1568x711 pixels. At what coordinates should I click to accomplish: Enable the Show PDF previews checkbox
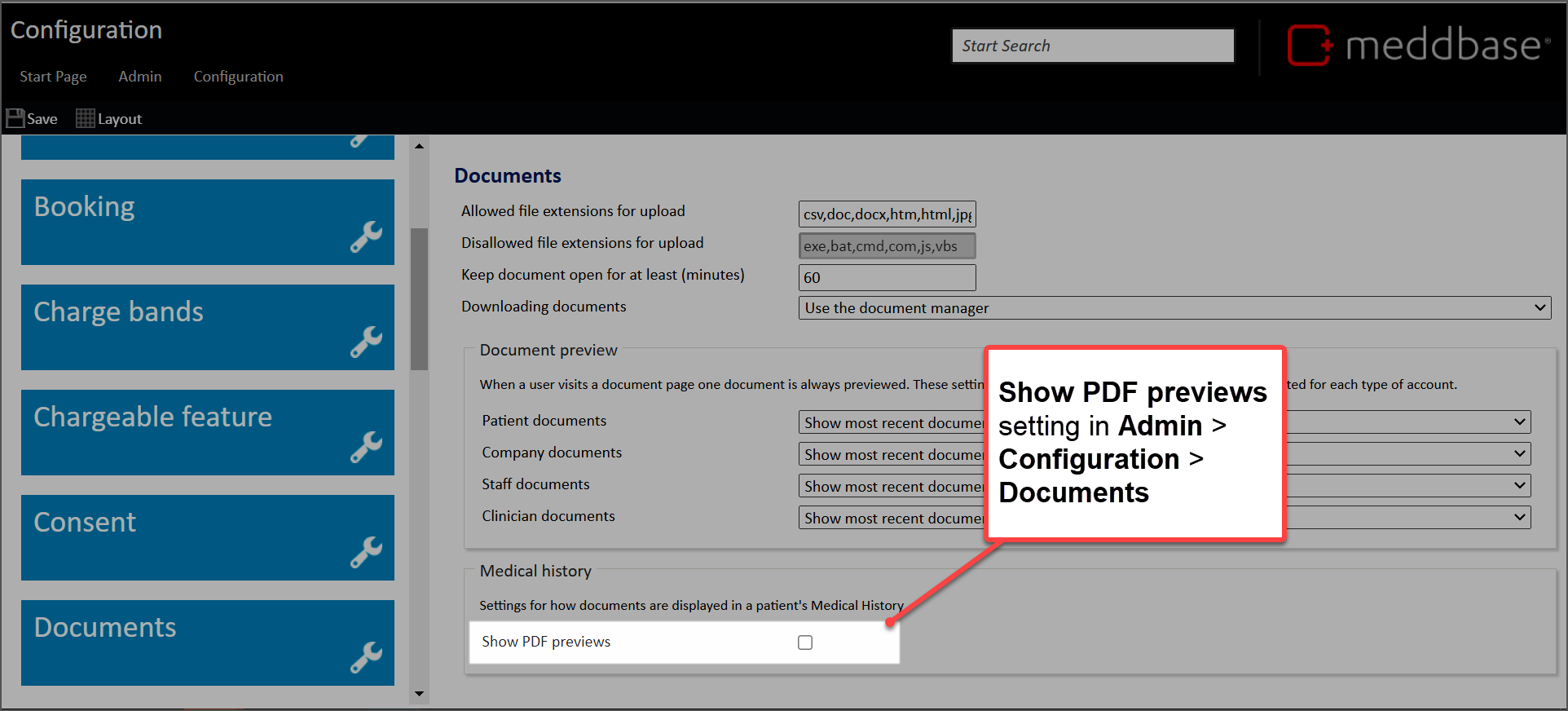(x=805, y=643)
